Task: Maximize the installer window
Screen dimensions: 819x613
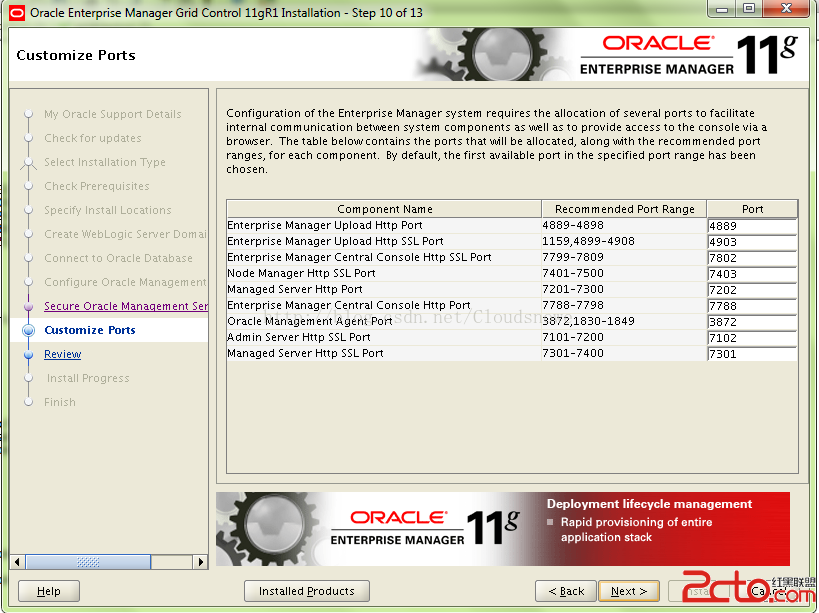Action: click(x=749, y=9)
